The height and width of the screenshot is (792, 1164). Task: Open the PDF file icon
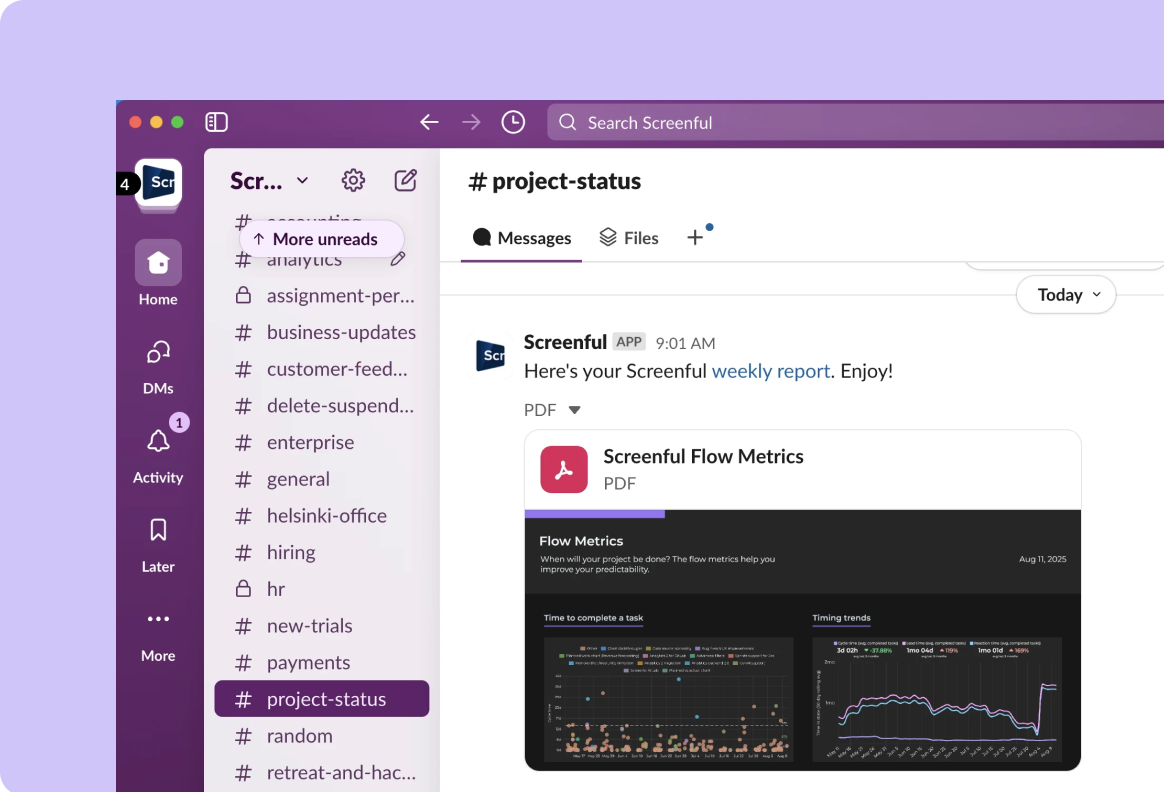563,469
